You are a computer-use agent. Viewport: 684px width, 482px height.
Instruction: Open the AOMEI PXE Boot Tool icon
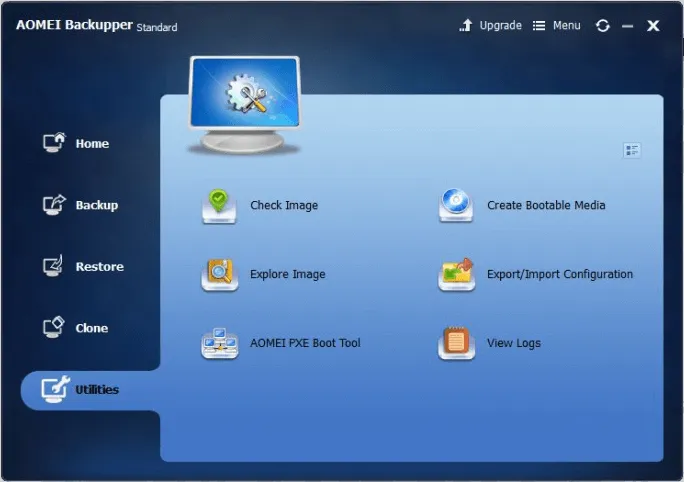click(219, 343)
